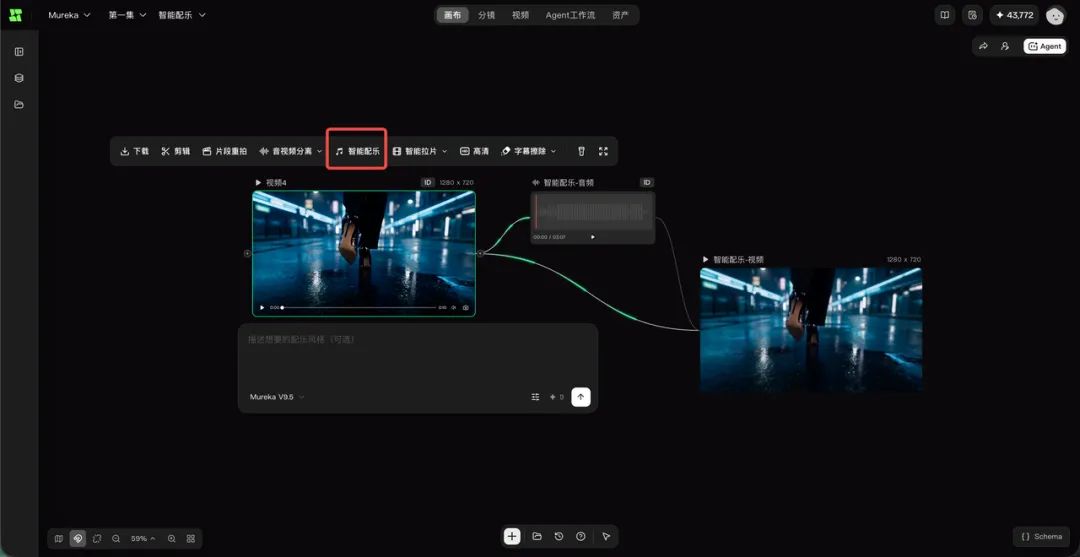Open the bottom bar folder icon
1080x557 pixels.
pos(537,536)
